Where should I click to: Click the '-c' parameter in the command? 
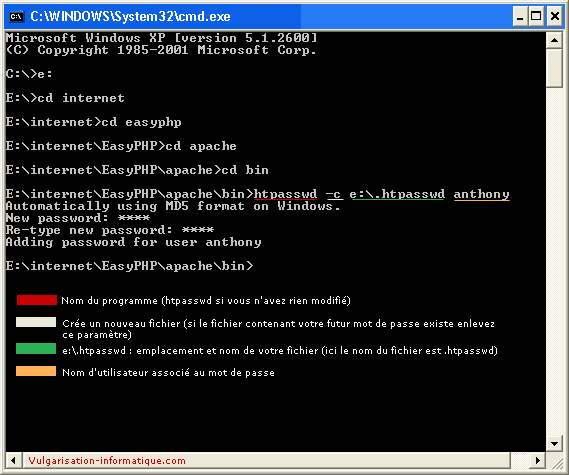(x=334, y=194)
